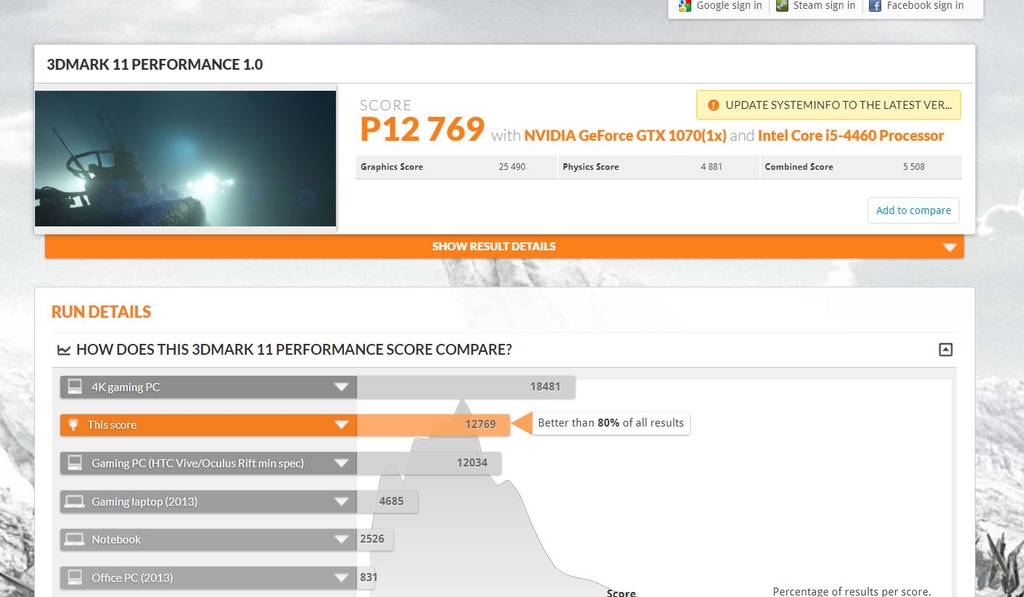
Task: Expand Gaming laptop (2013) row dropdown
Action: [341, 502]
